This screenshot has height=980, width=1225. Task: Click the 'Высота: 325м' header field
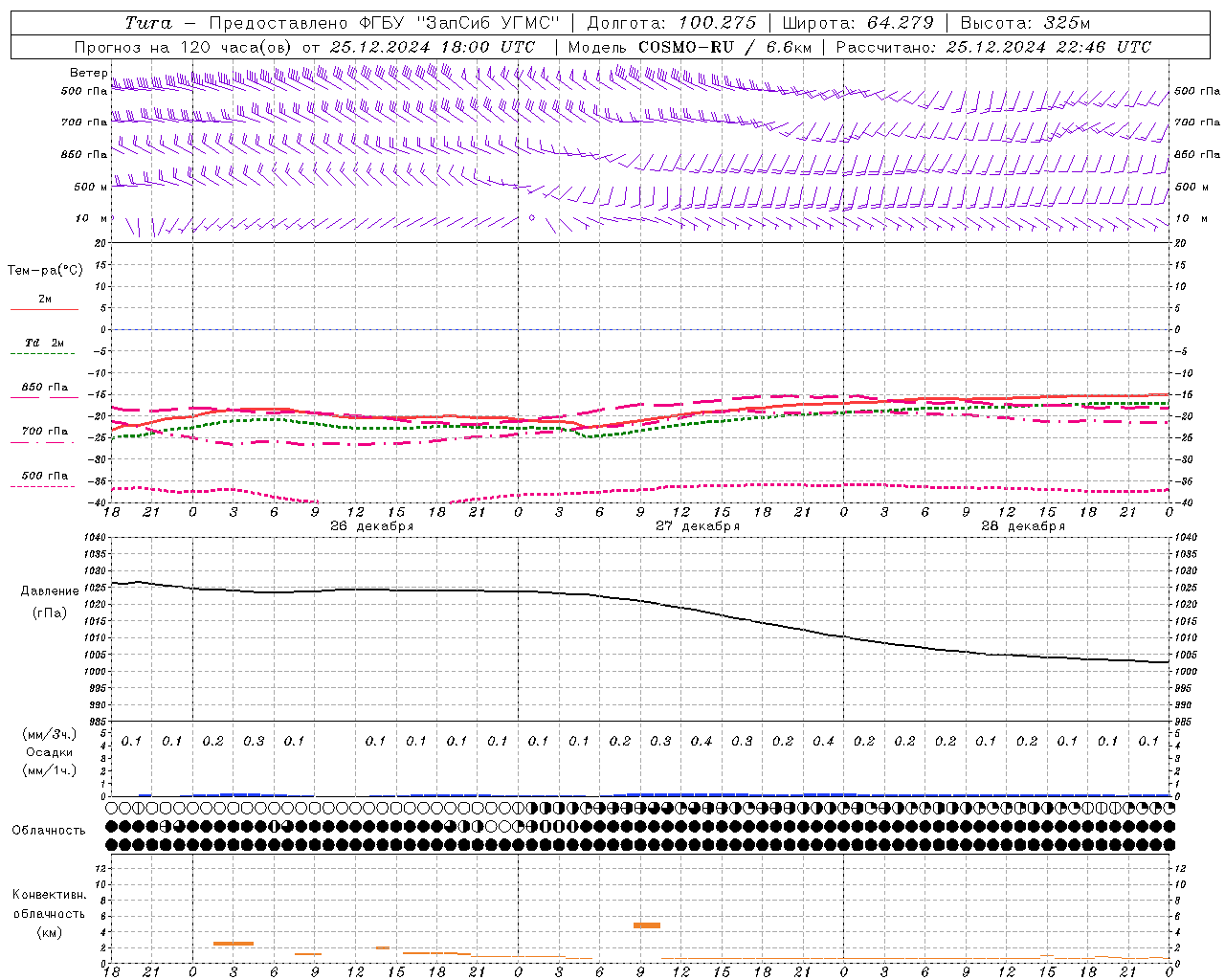point(1025,23)
